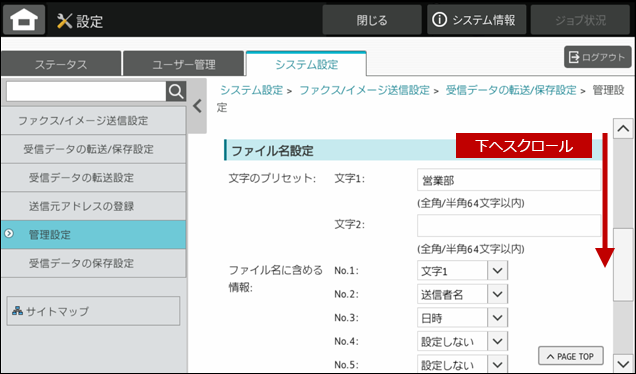
Task: Click arrow icon beside 管理設定
Action: click(9, 234)
